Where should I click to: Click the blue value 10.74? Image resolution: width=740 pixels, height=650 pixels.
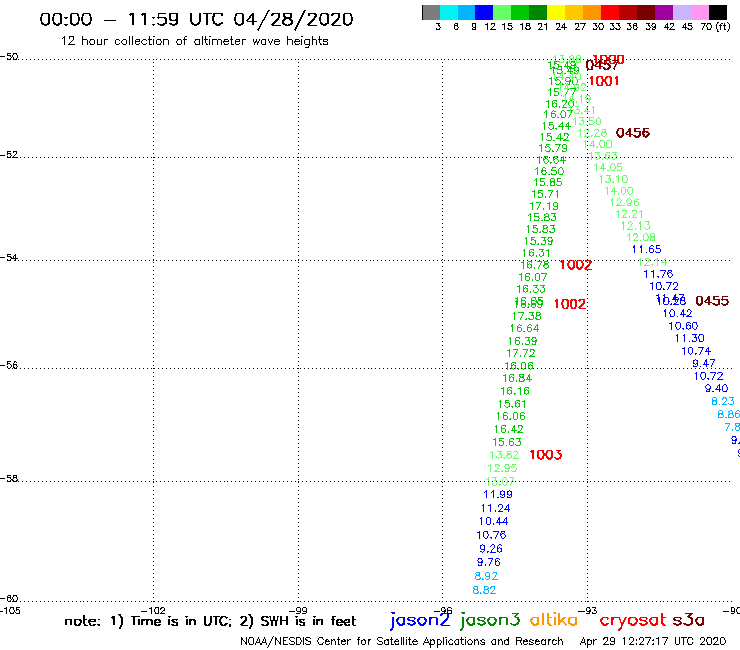[x=696, y=351]
